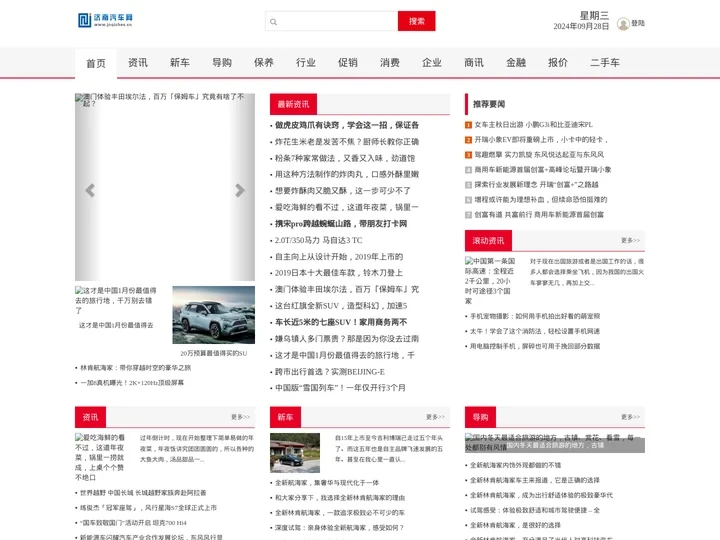Screen dimensions: 720x540
Task: Open the 报价 navigation tab
Action: [558, 62]
